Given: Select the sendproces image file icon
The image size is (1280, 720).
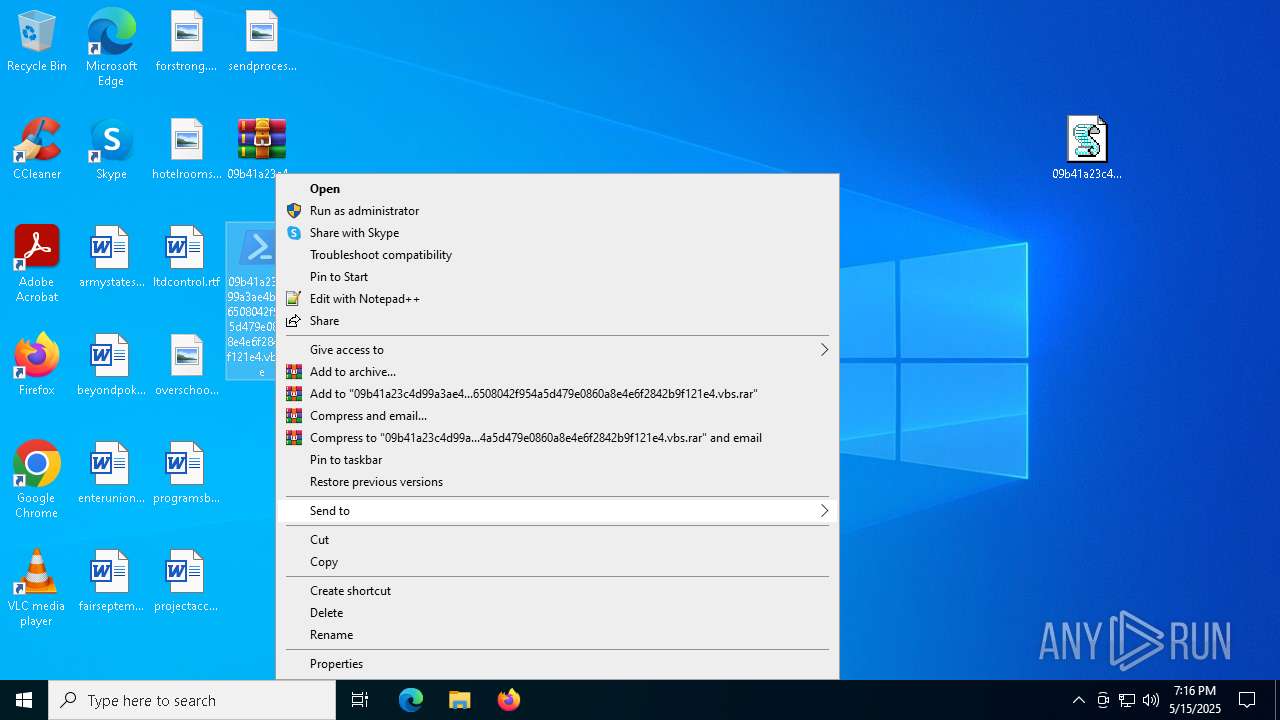Looking at the screenshot, I should 262,41.
